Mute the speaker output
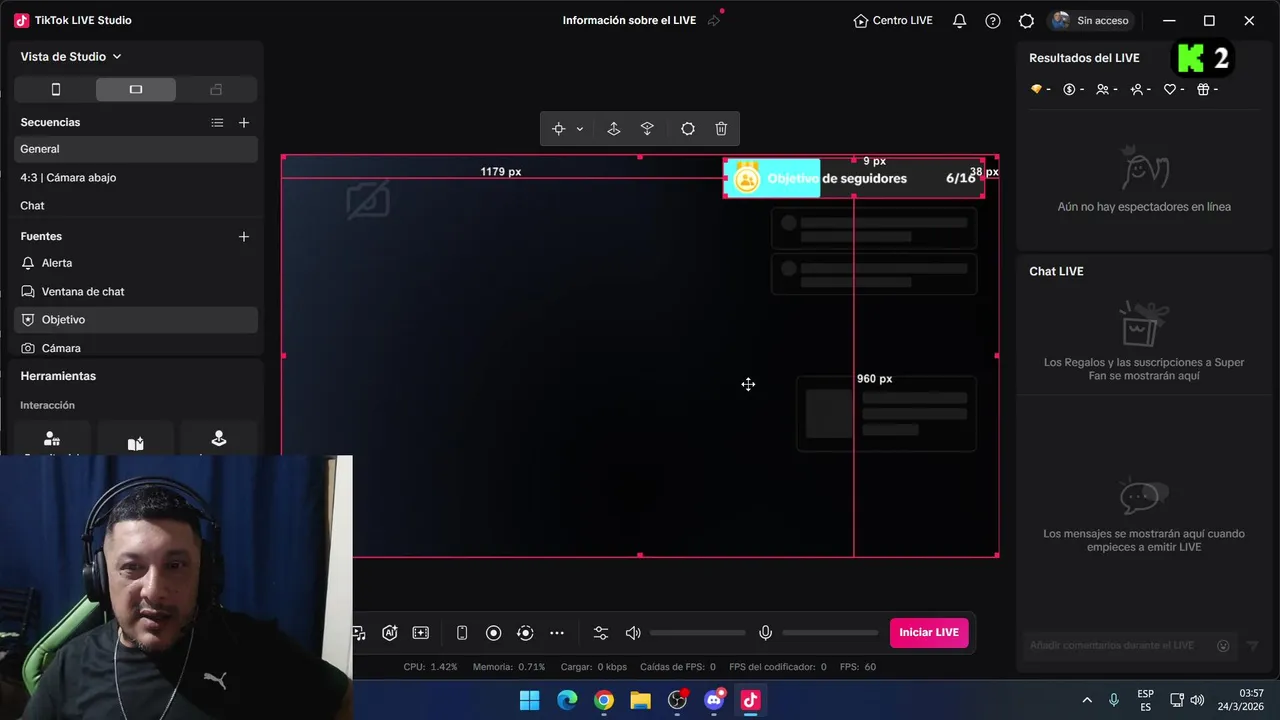Screen dimensions: 1280x720 click(x=633, y=633)
